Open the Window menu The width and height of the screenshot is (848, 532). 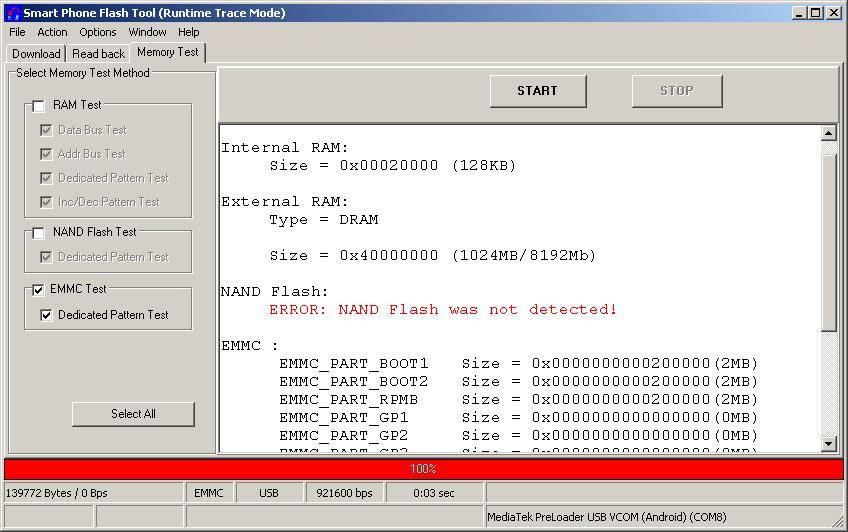click(x=147, y=32)
